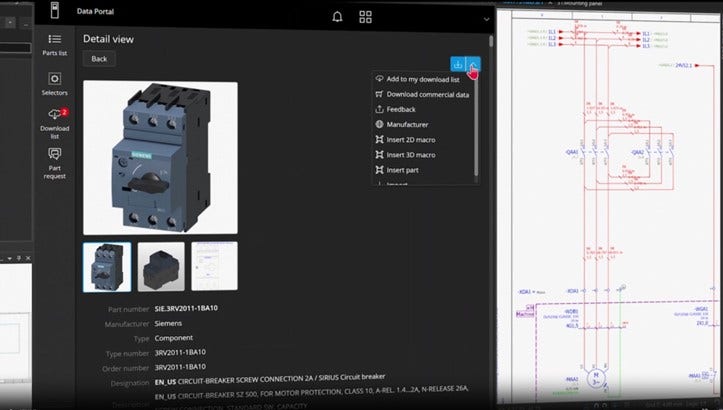This screenshot has width=723, height=410.
Task: Open the grid apps icon in header
Action: [365, 17]
